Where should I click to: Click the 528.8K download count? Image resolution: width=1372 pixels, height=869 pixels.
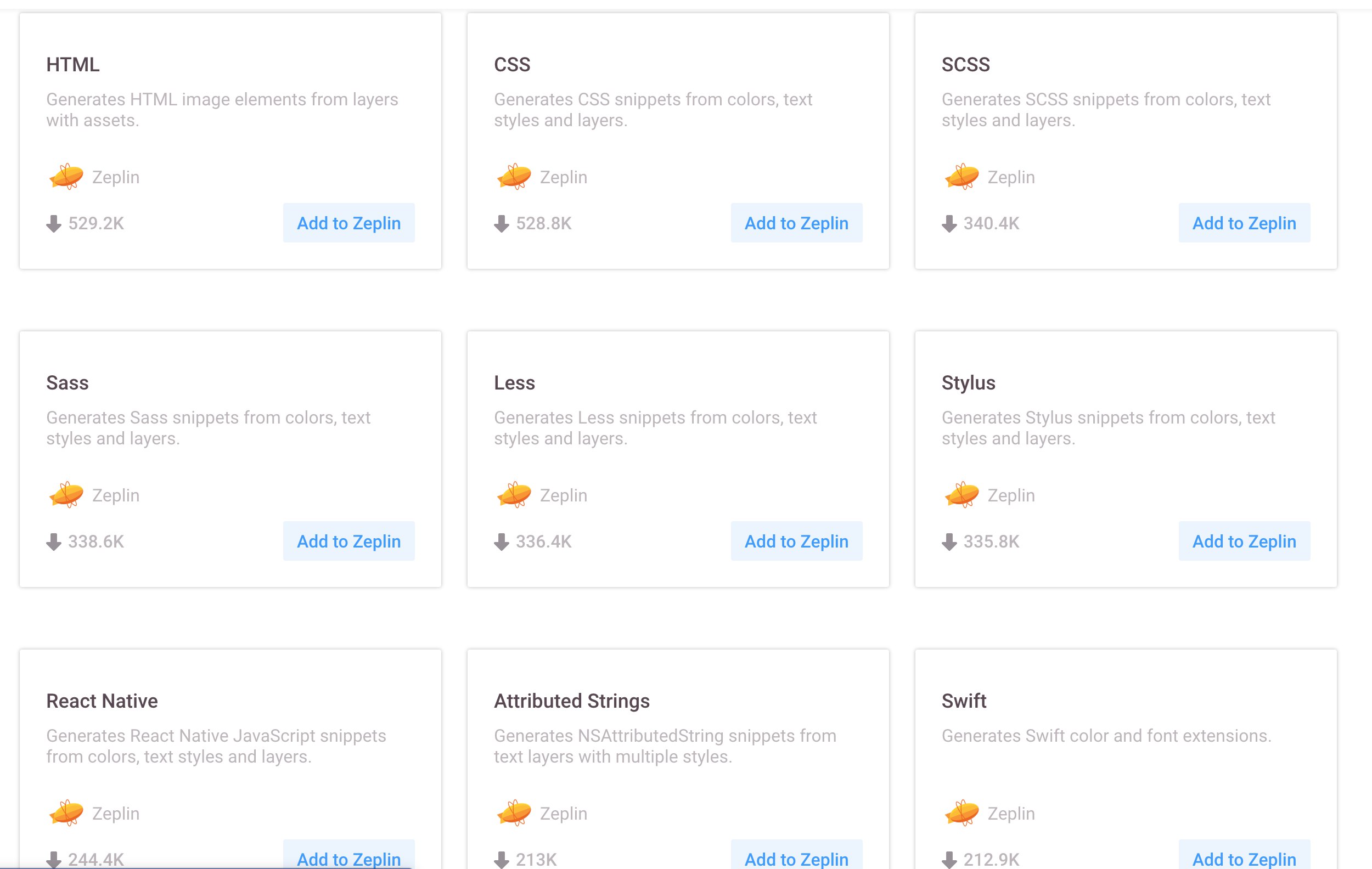click(544, 223)
